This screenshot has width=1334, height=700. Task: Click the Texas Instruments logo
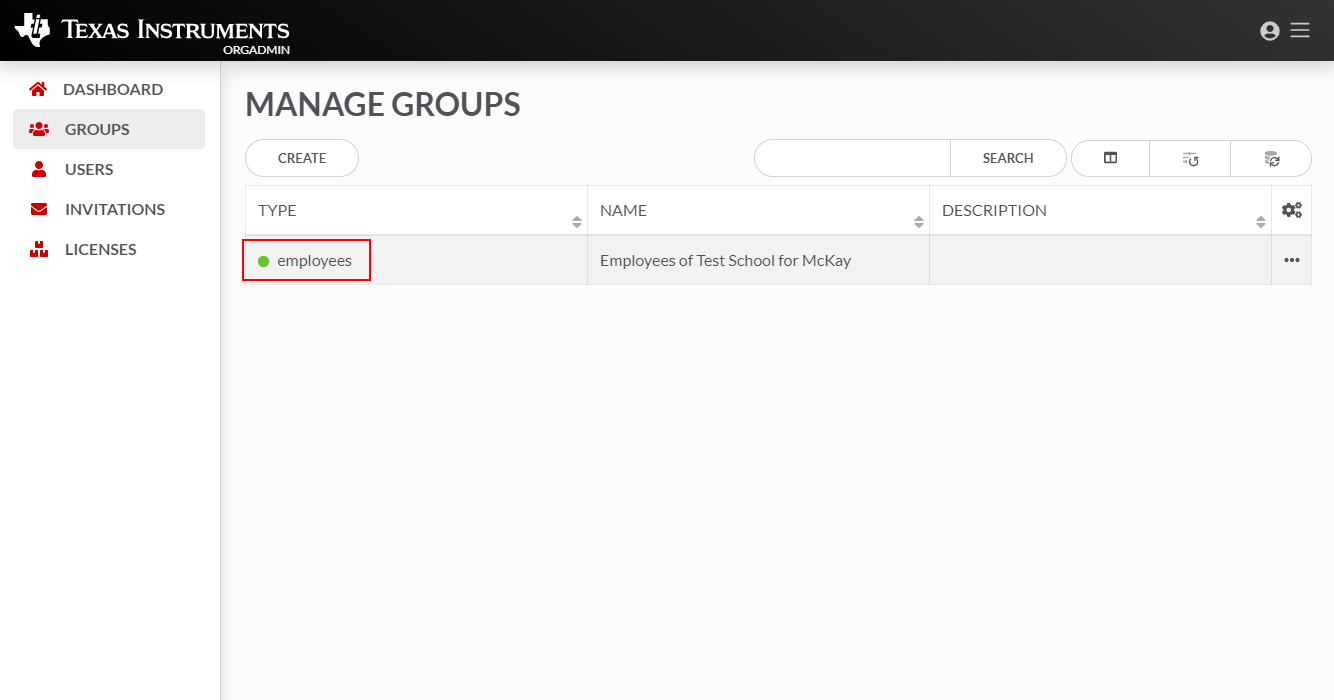[152, 31]
